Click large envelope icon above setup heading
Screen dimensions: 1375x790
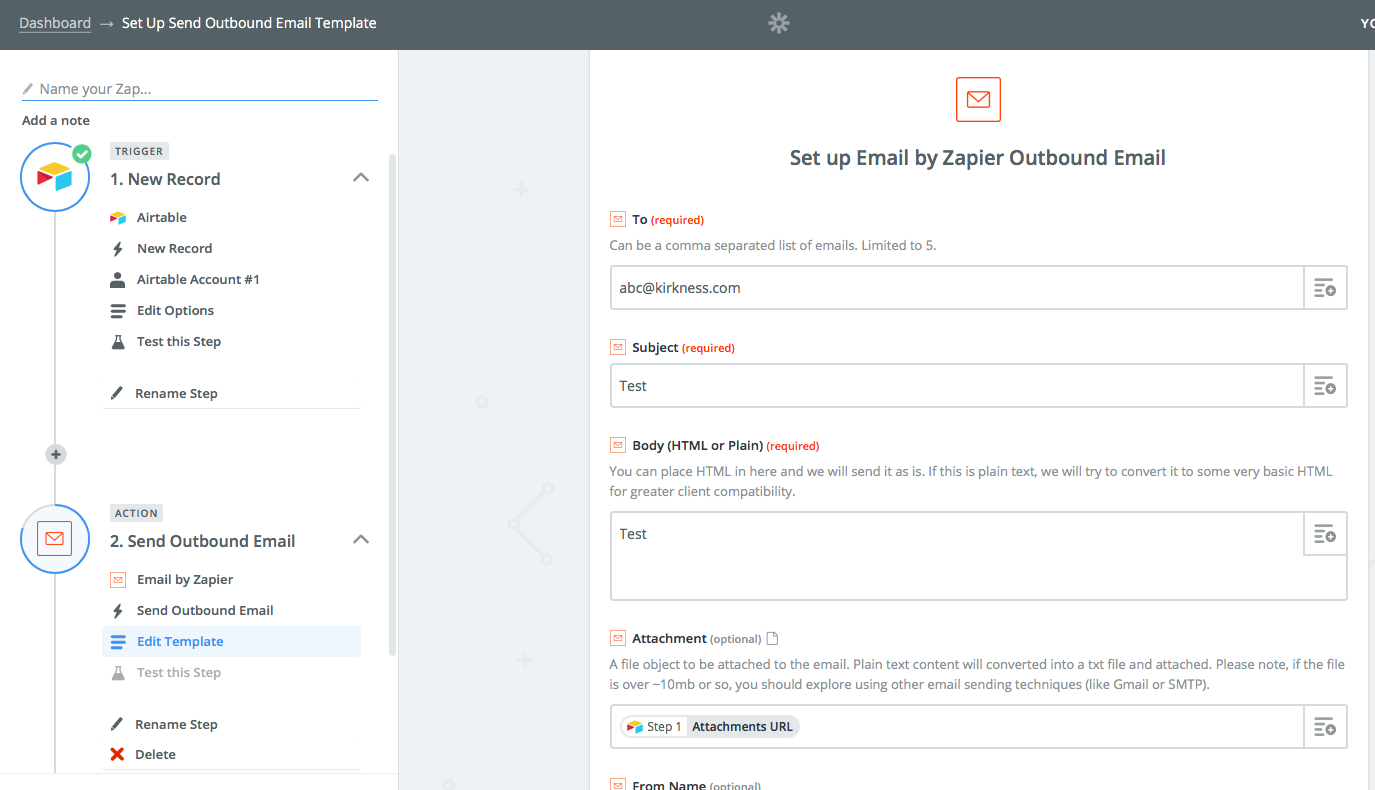point(978,99)
